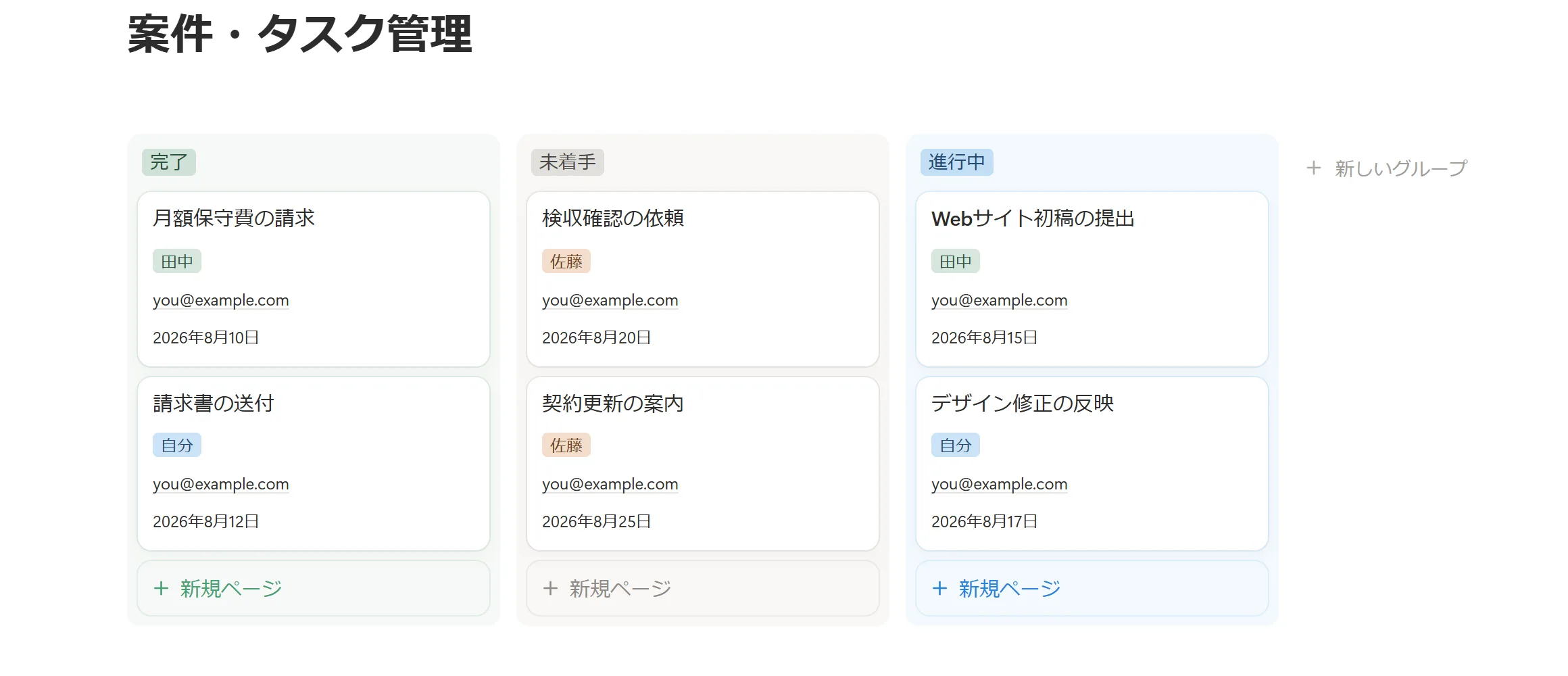This screenshot has width=1568, height=676.
Task: Select the 進行中 group label
Action: tap(957, 162)
